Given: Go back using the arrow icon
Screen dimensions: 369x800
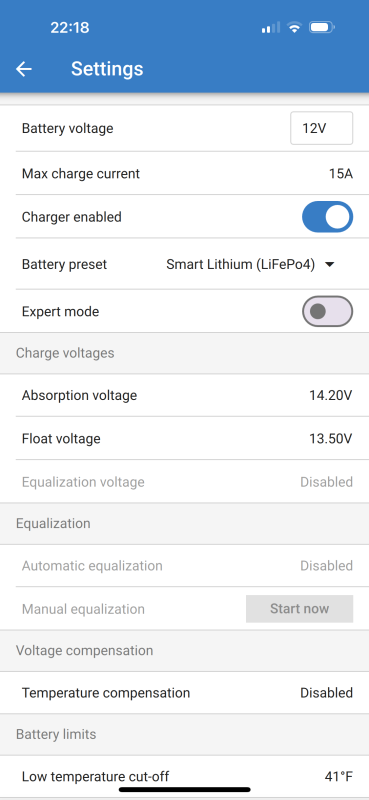Looking at the screenshot, I should tap(24, 69).
